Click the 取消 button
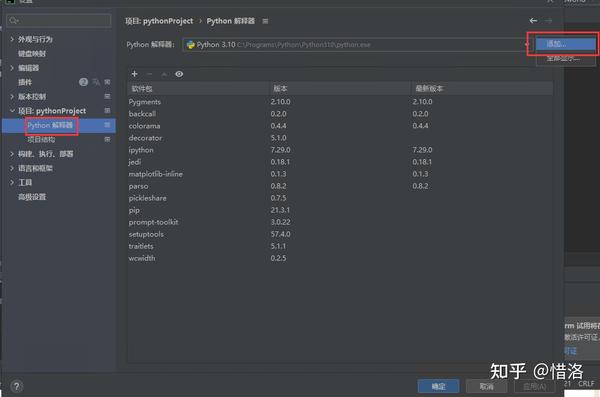 point(486,386)
